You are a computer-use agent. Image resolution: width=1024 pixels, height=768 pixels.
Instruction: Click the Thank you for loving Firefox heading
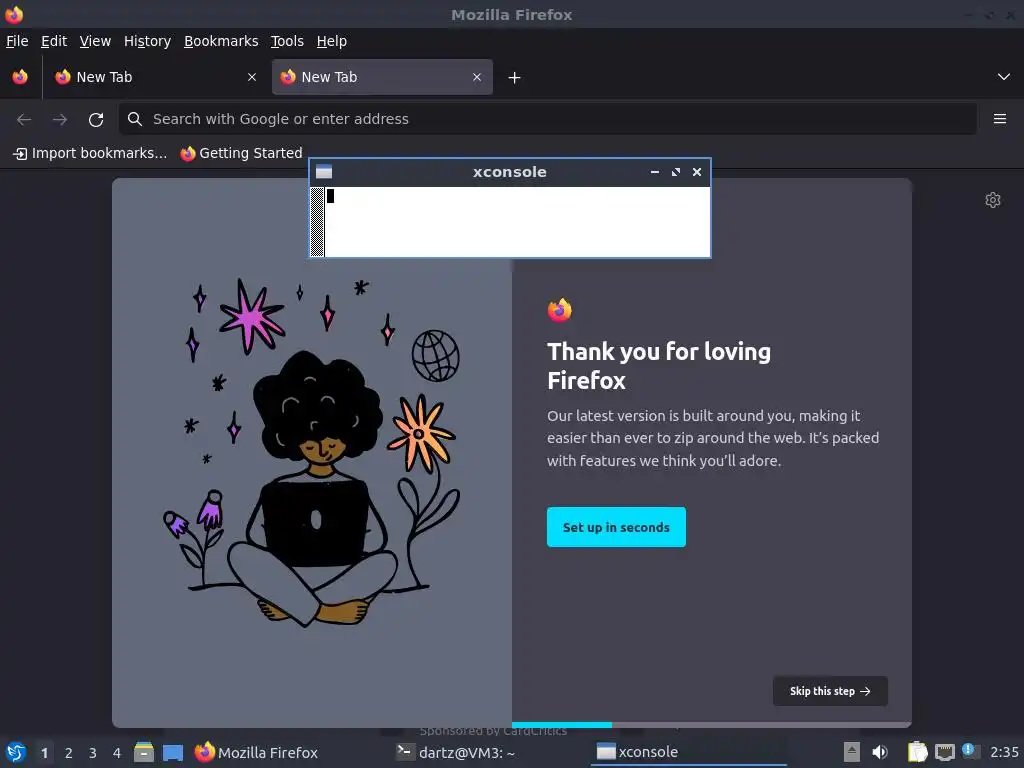point(659,366)
